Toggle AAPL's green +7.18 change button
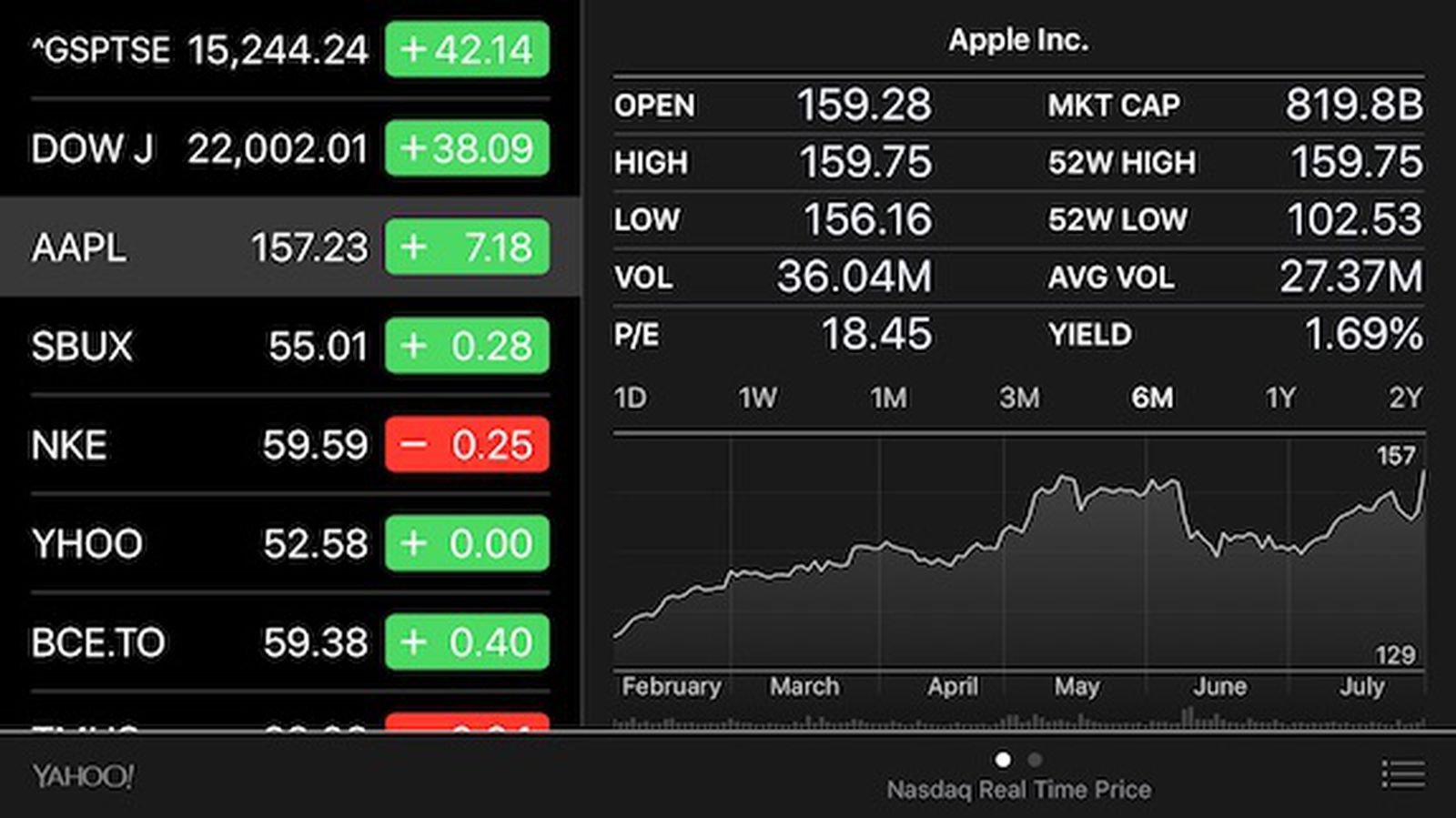This screenshot has height=818, width=1456. 466,247
